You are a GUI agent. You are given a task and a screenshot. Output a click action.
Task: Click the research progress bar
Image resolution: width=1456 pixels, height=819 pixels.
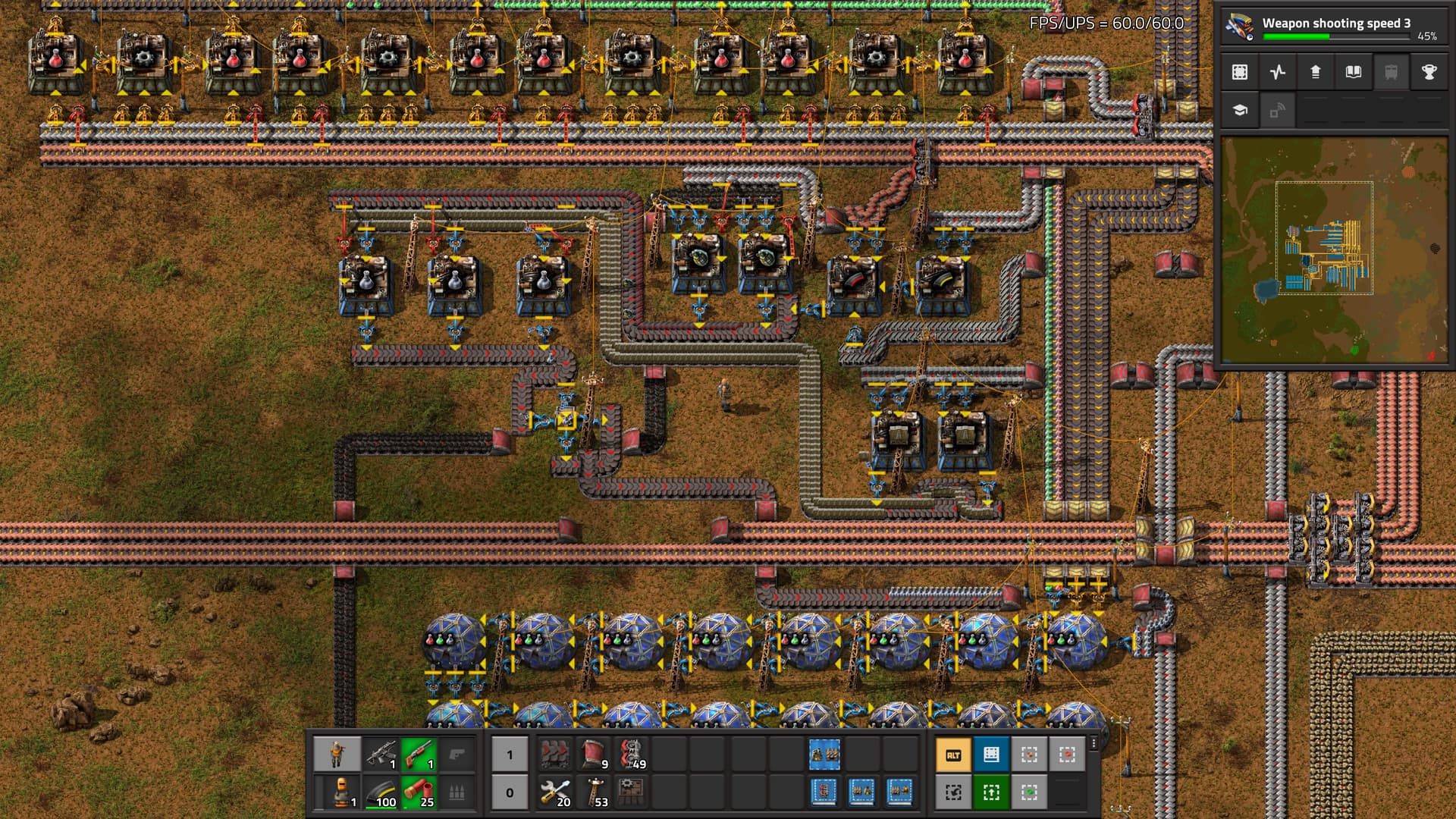pos(1335,36)
